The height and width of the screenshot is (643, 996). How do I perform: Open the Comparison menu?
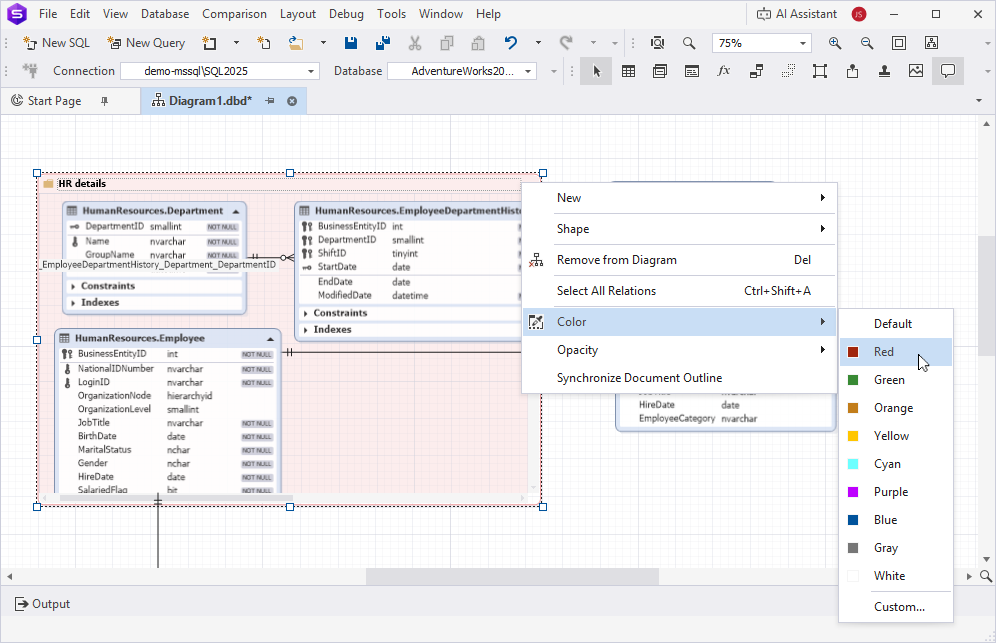[234, 14]
